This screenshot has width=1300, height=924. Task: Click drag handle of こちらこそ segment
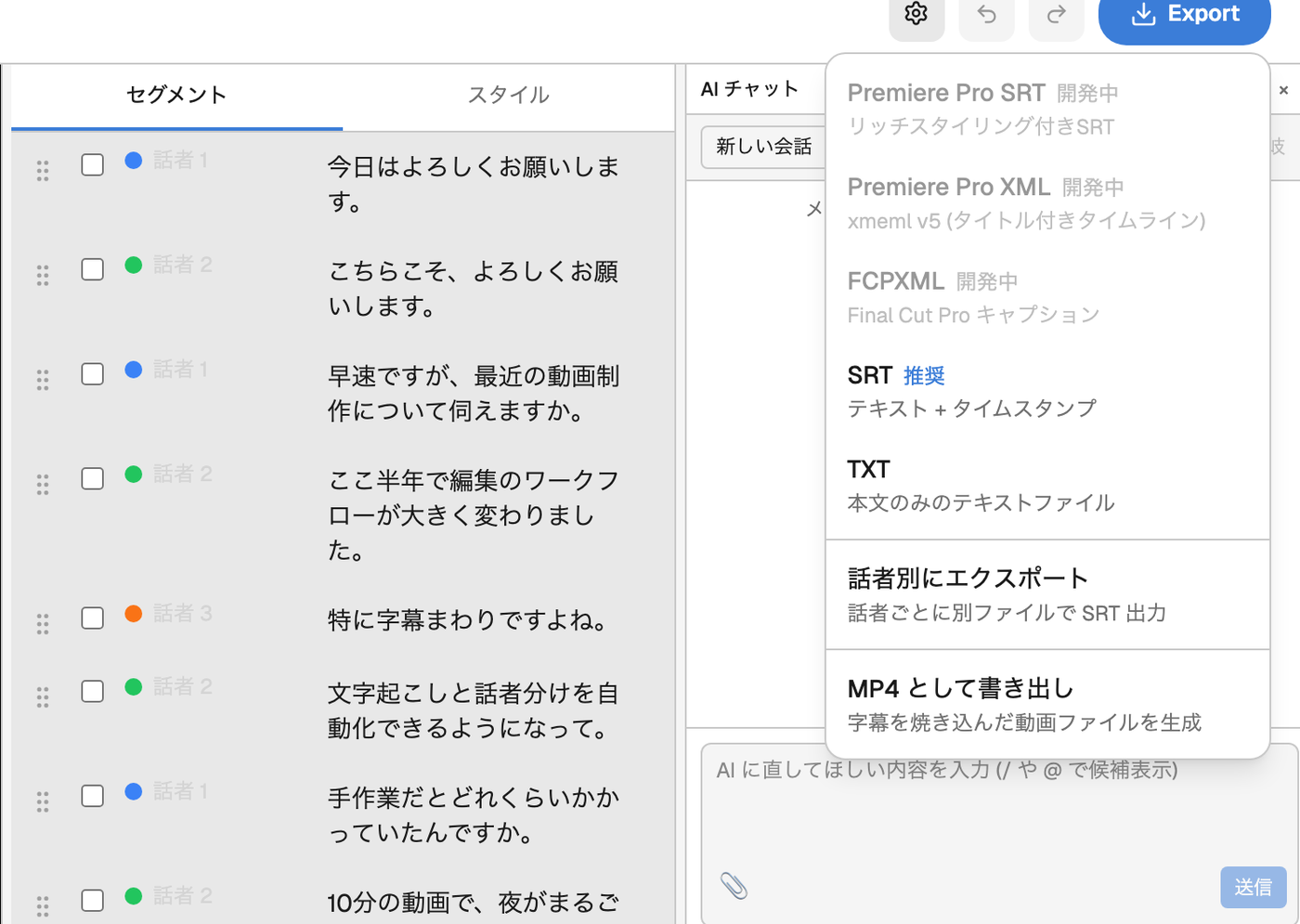[x=43, y=275]
